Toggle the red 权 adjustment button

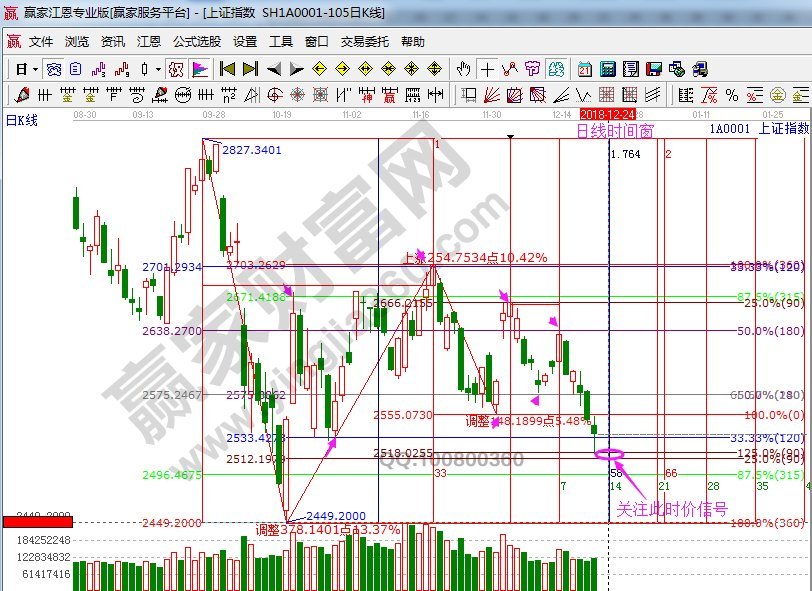(175, 69)
